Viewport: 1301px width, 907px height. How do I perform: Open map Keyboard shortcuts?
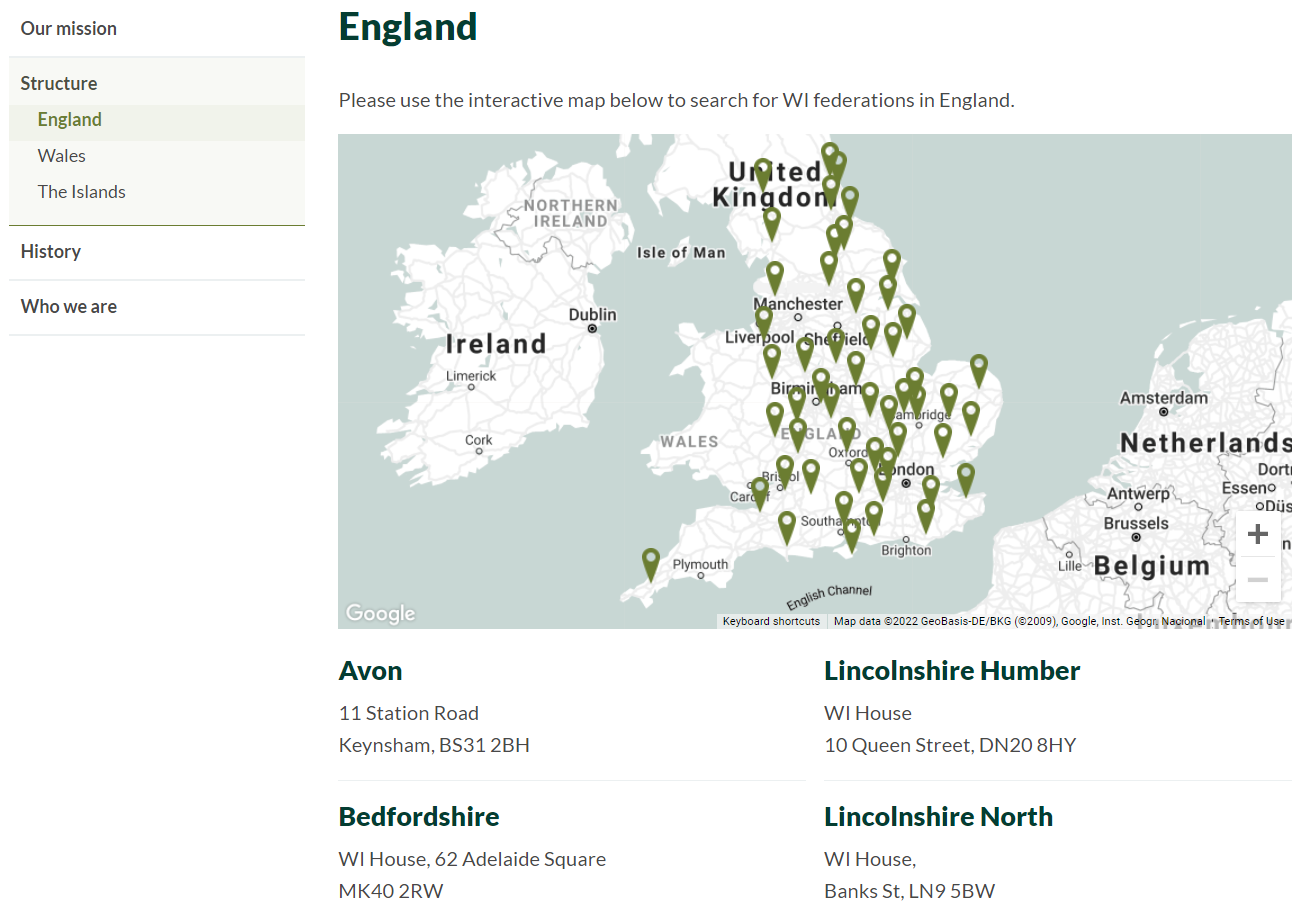tap(771, 621)
